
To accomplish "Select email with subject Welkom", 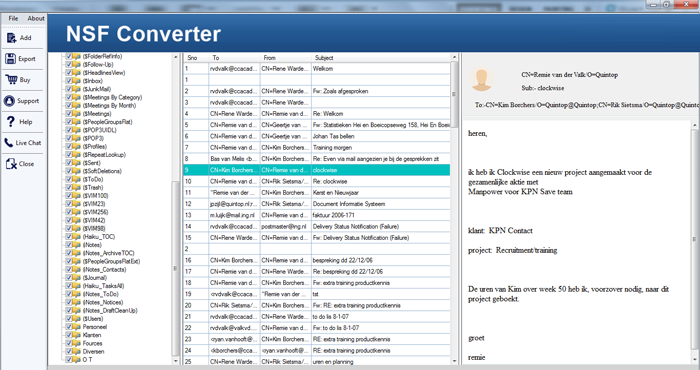I will tap(317, 69).
